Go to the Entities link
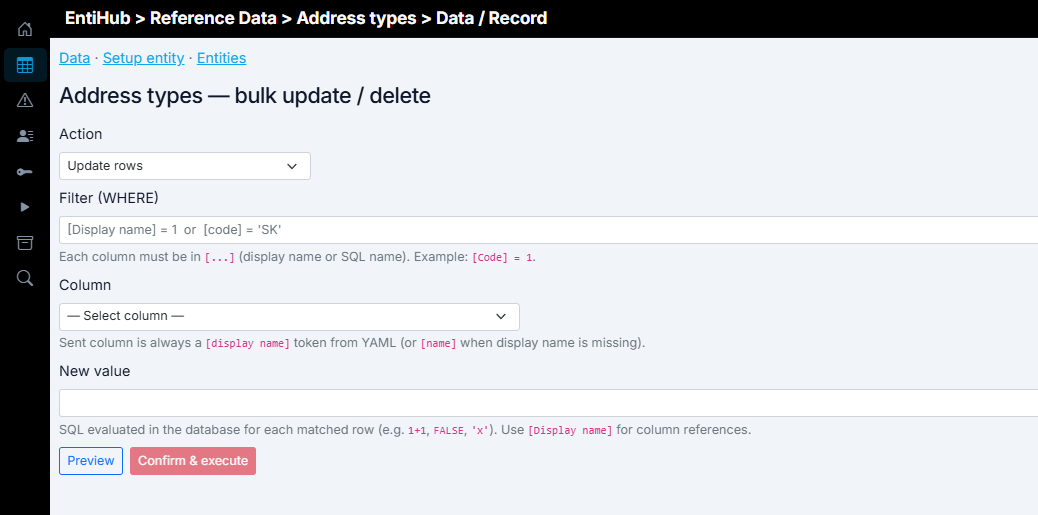The image size is (1038, 515). point(221,58)
